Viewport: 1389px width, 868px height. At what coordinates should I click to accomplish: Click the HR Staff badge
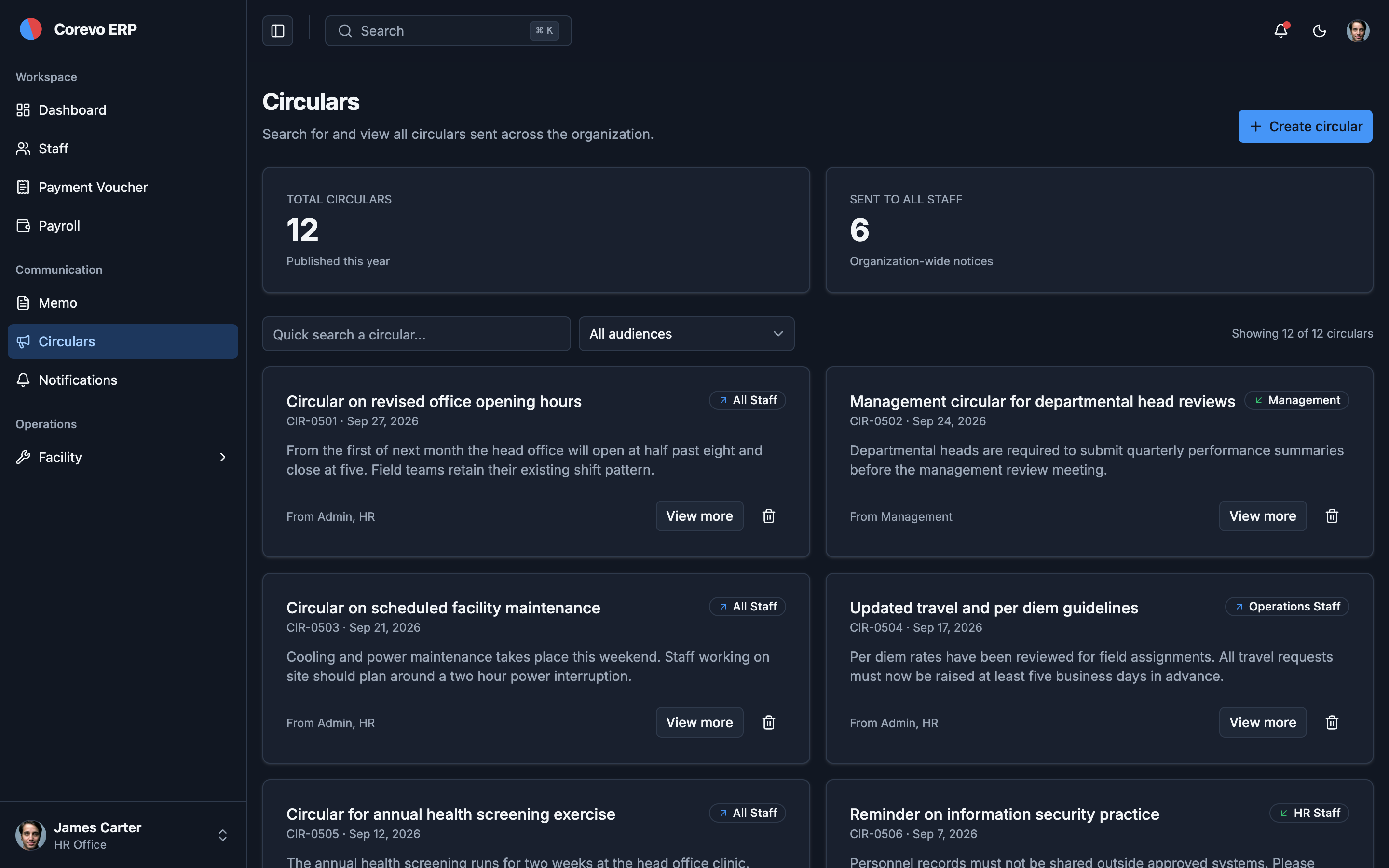coord(1309,813)
